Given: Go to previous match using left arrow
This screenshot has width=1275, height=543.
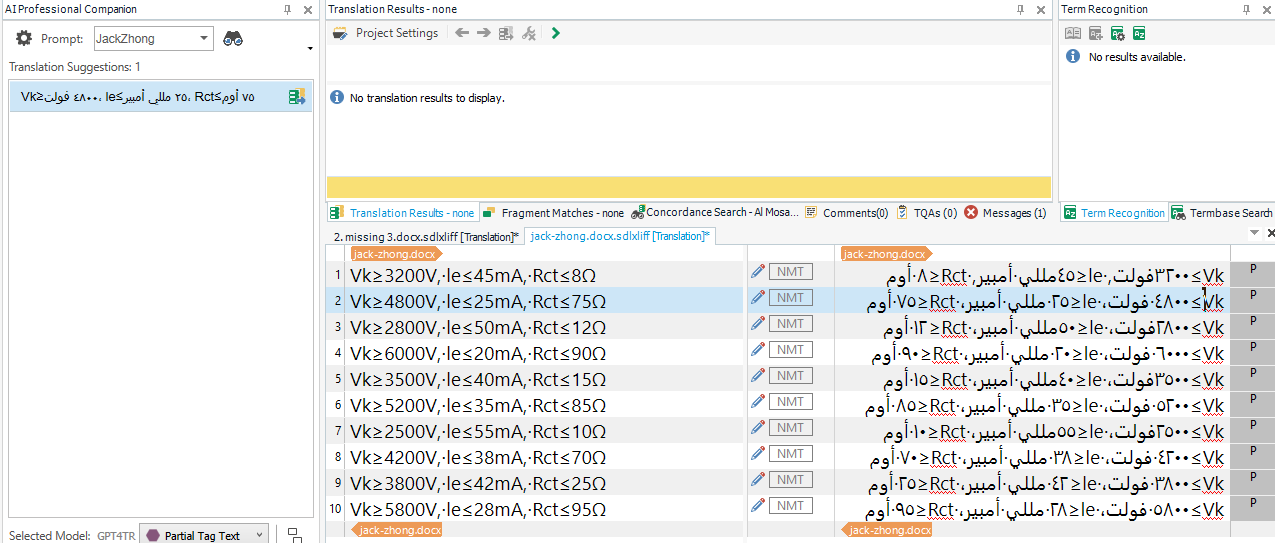Looking at the screenshot, I should tap(462, 33).
